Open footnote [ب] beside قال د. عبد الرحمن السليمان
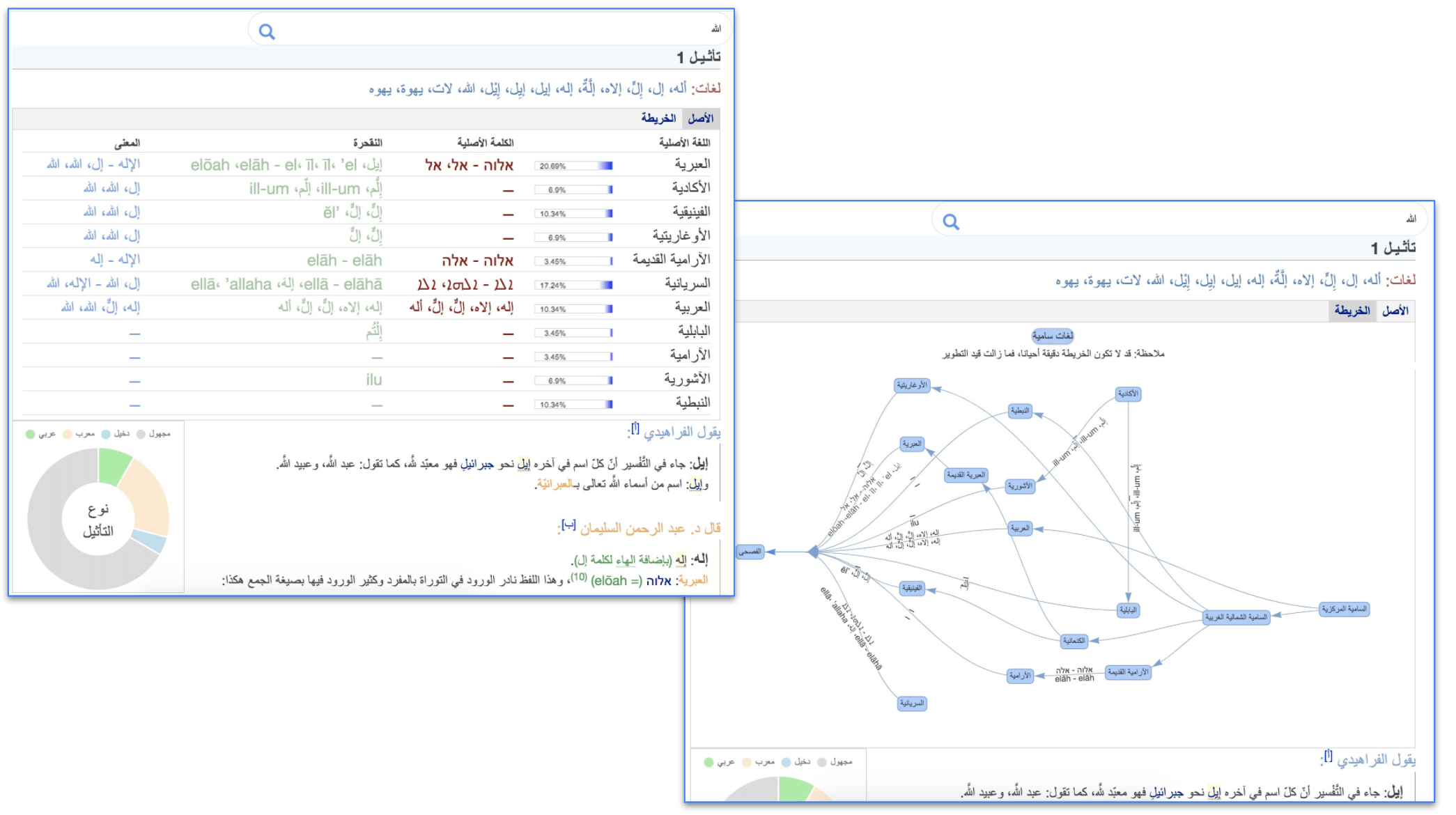The width and height of the screenshot is (1456, 815). (x=568, y=525)
